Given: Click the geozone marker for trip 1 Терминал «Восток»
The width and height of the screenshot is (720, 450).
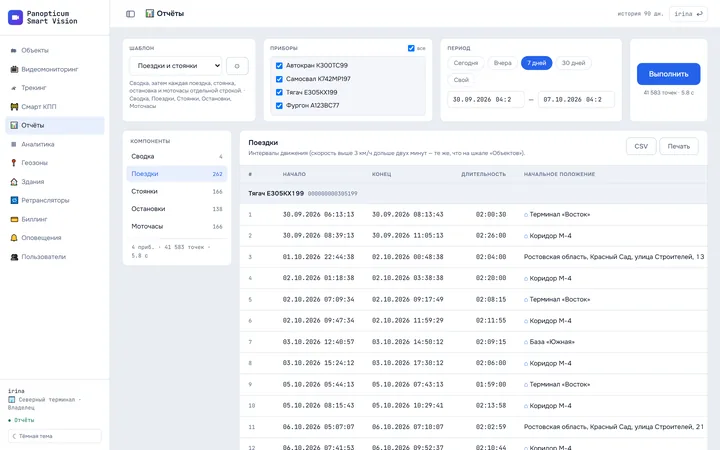Looking at the screenshot, I should 526,214.
